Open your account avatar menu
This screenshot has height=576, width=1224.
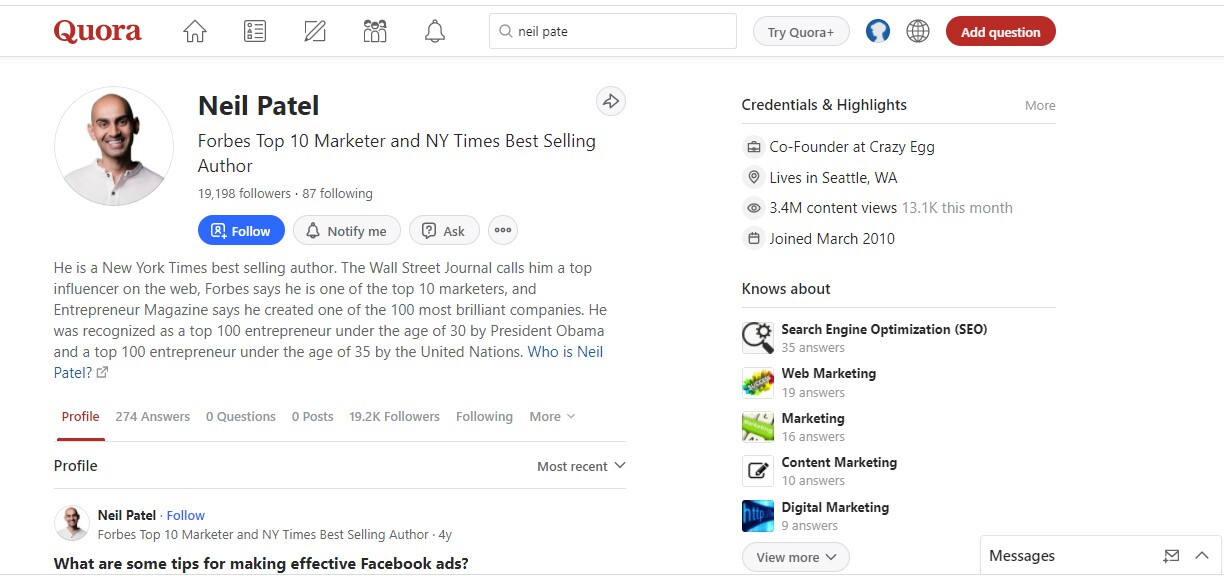pos(878,31)
